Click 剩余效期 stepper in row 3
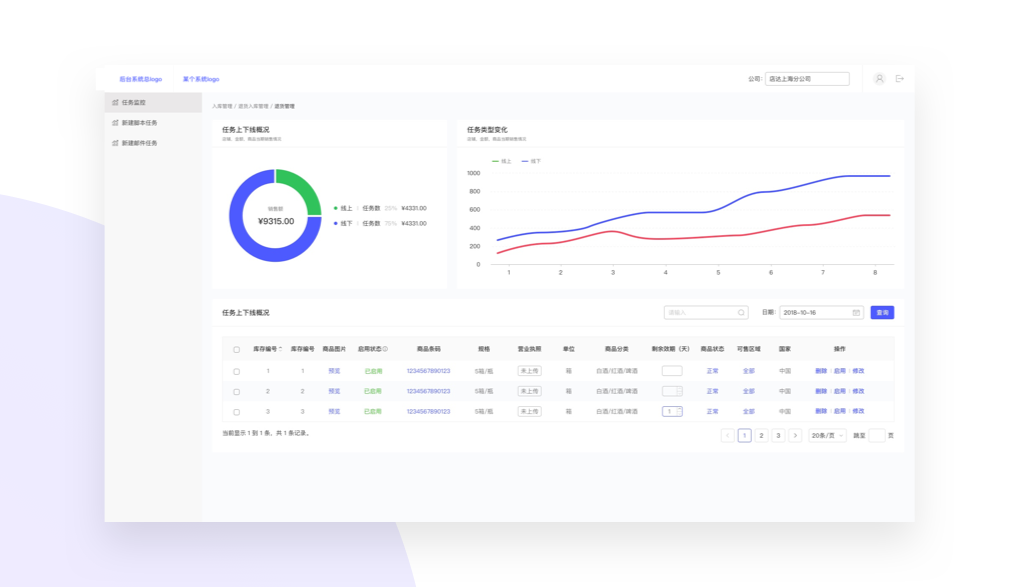The height and width of the screenshot is (587, 1010). click(x=679, y=411)
